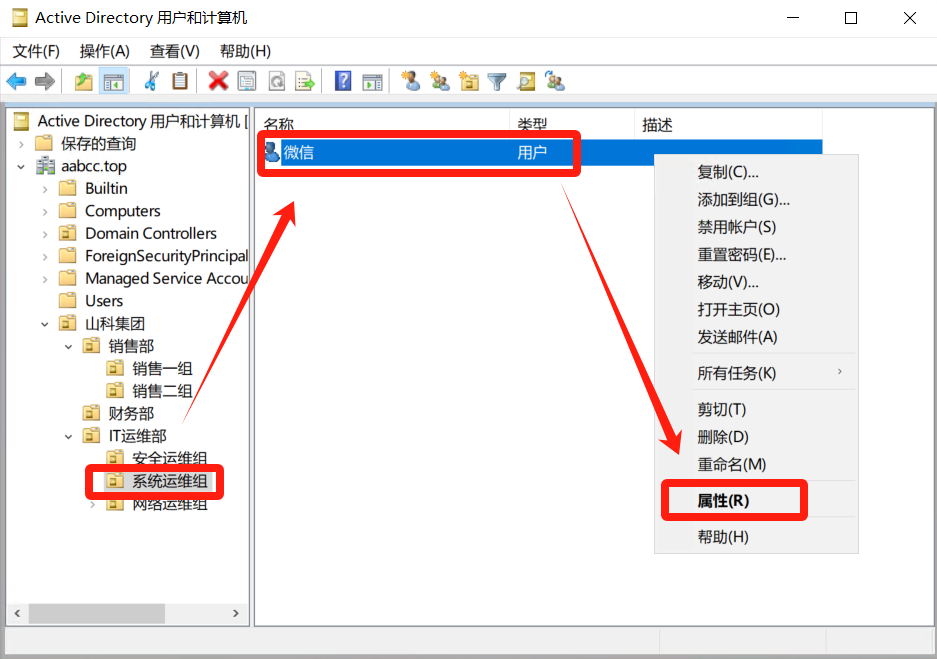Viewport: 937px width, 659px height.
Task: Open Help via blue question mark icon
Action: click(x=343, y=82)
